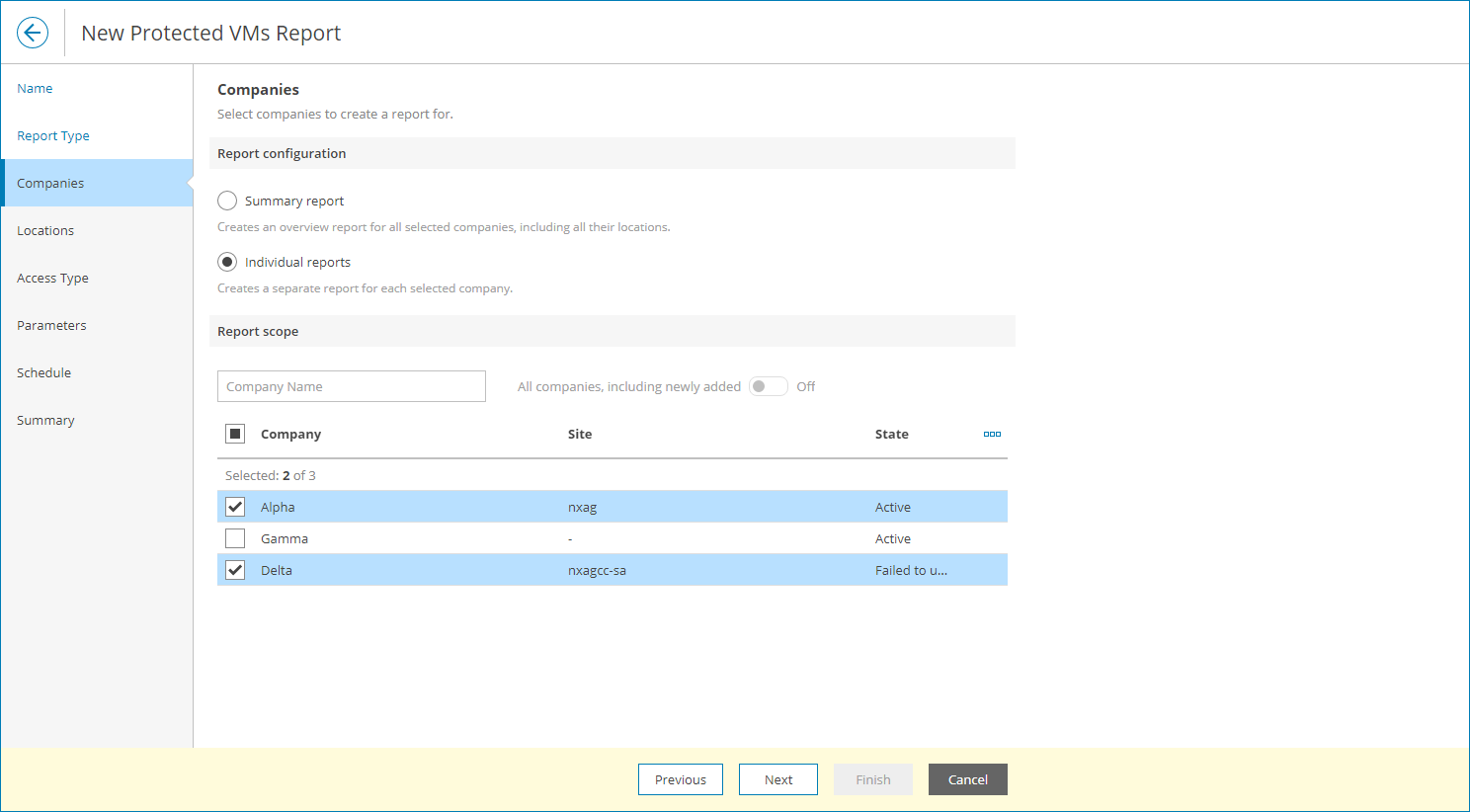Sort by the State column header
Viewport: 1470px width, 812px height.
tap(892, 434)
